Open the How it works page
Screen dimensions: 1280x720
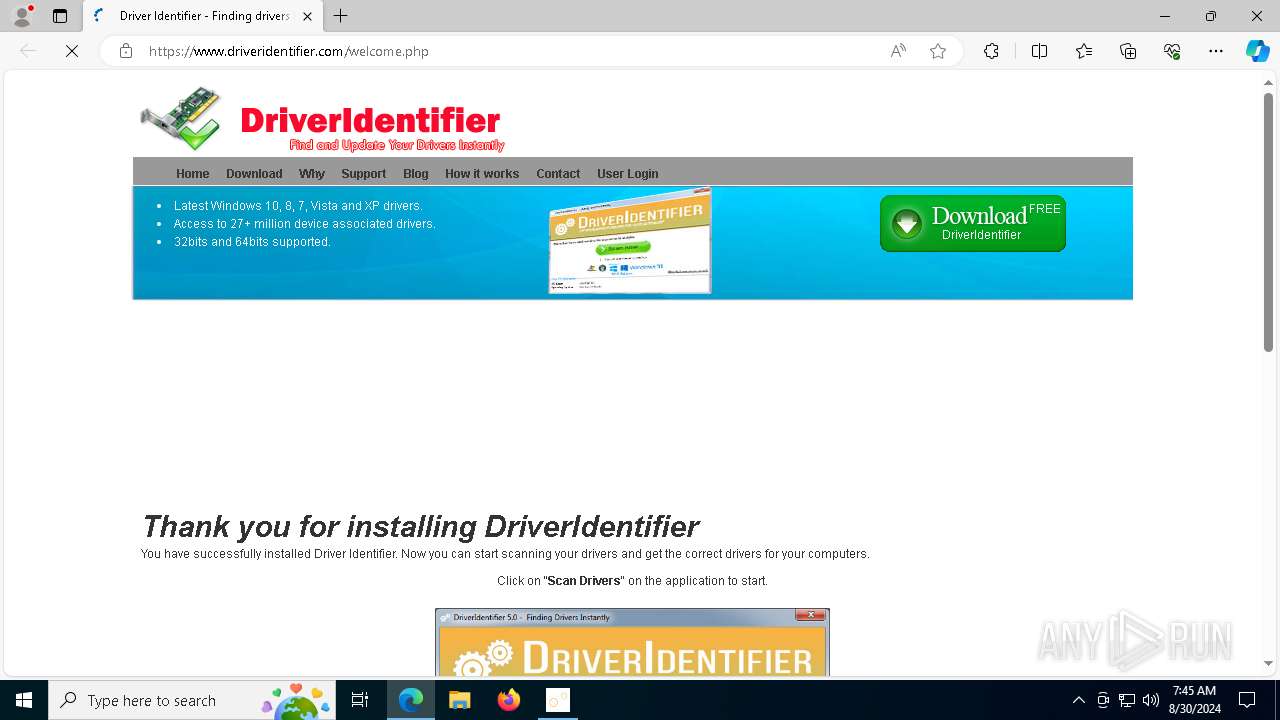(x=482, y=174)
